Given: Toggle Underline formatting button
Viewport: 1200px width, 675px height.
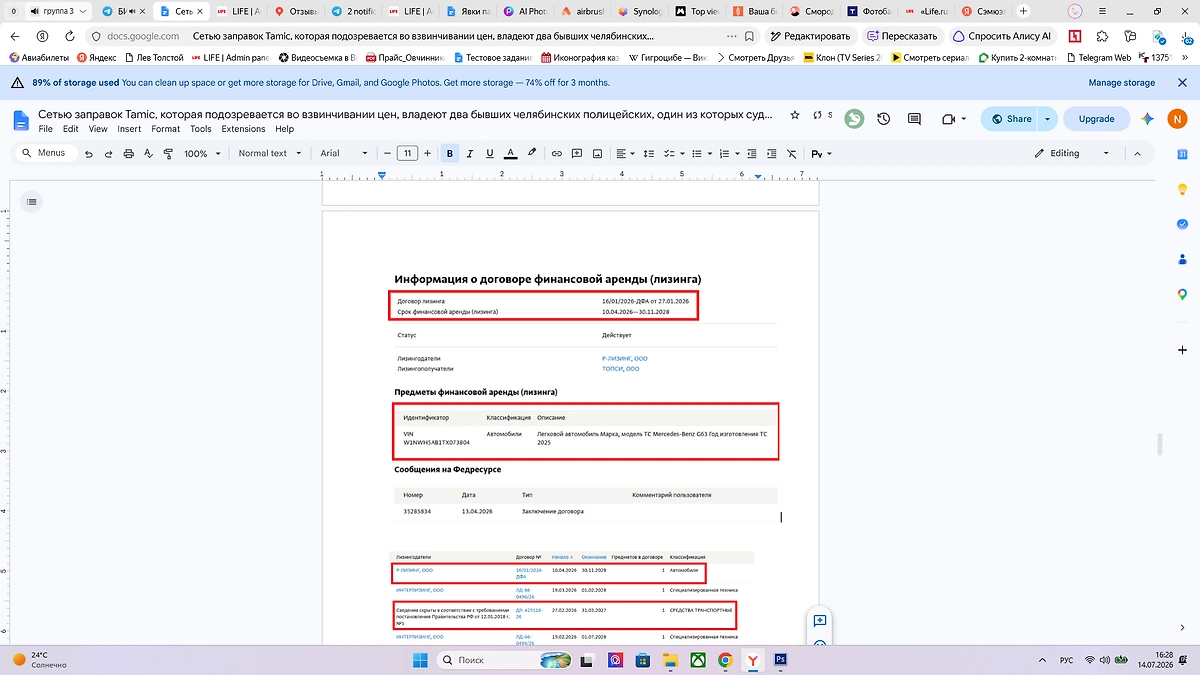Looking at the screenshot, I should (x=490, y=154).
